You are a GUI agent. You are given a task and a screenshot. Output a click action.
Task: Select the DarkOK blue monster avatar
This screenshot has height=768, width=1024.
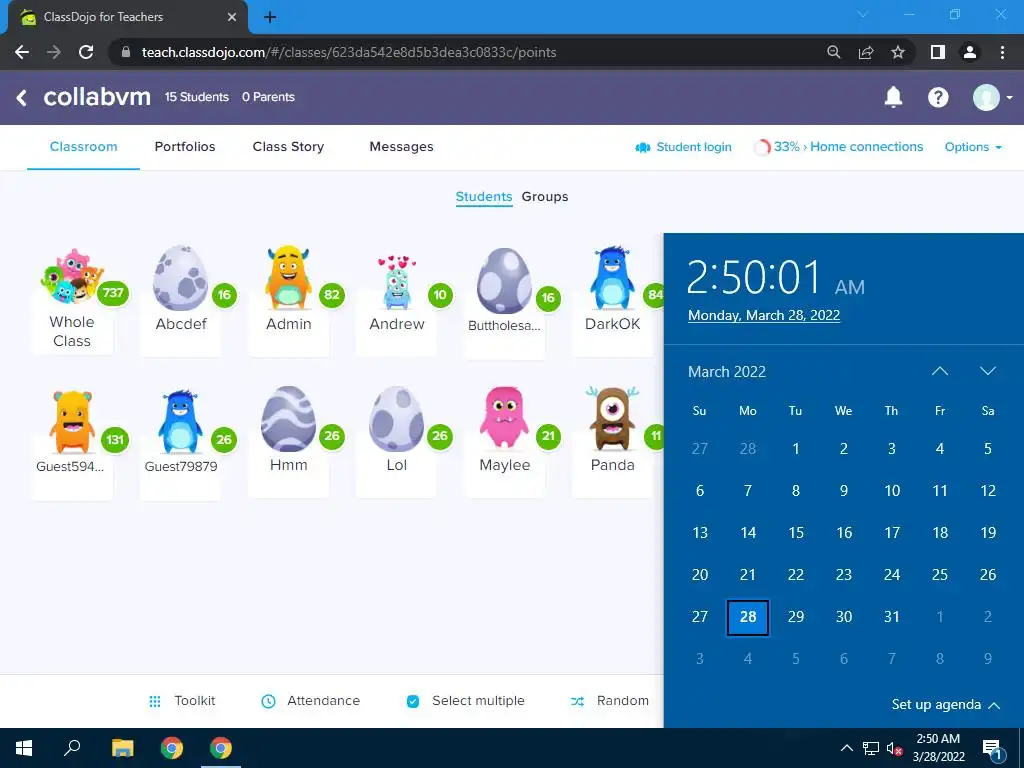612,278
